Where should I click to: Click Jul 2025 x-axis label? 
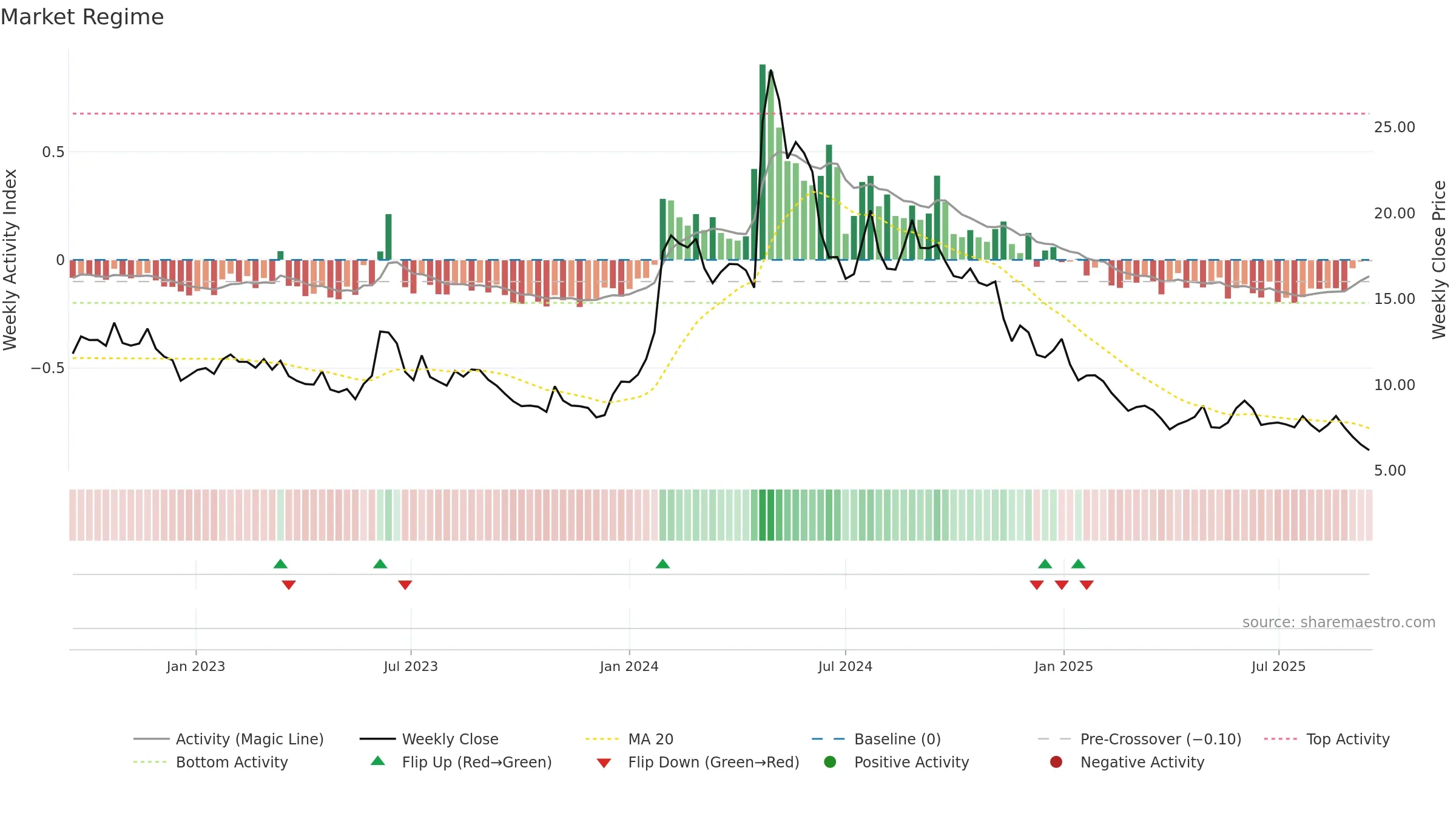(1278, 667)
